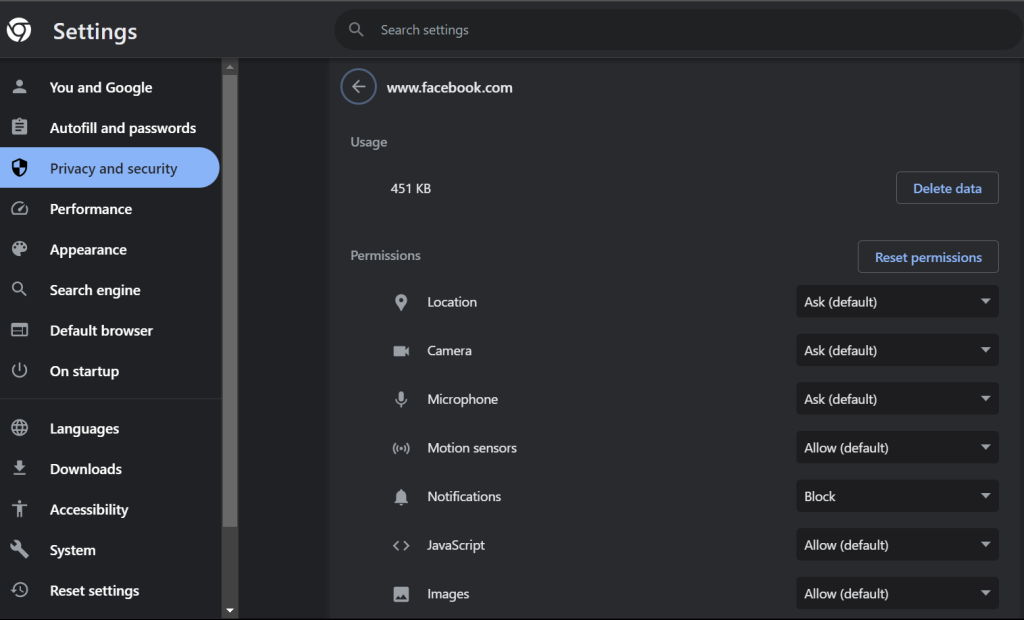Click the Reset settings history icon
This screenshot has height=620, width=1024.
(20, 590)
